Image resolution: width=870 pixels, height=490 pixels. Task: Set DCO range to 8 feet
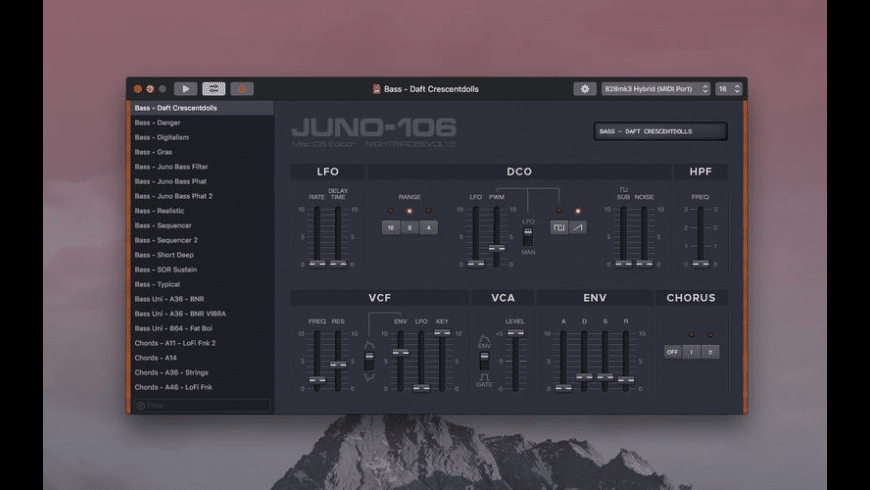(409, 228)
